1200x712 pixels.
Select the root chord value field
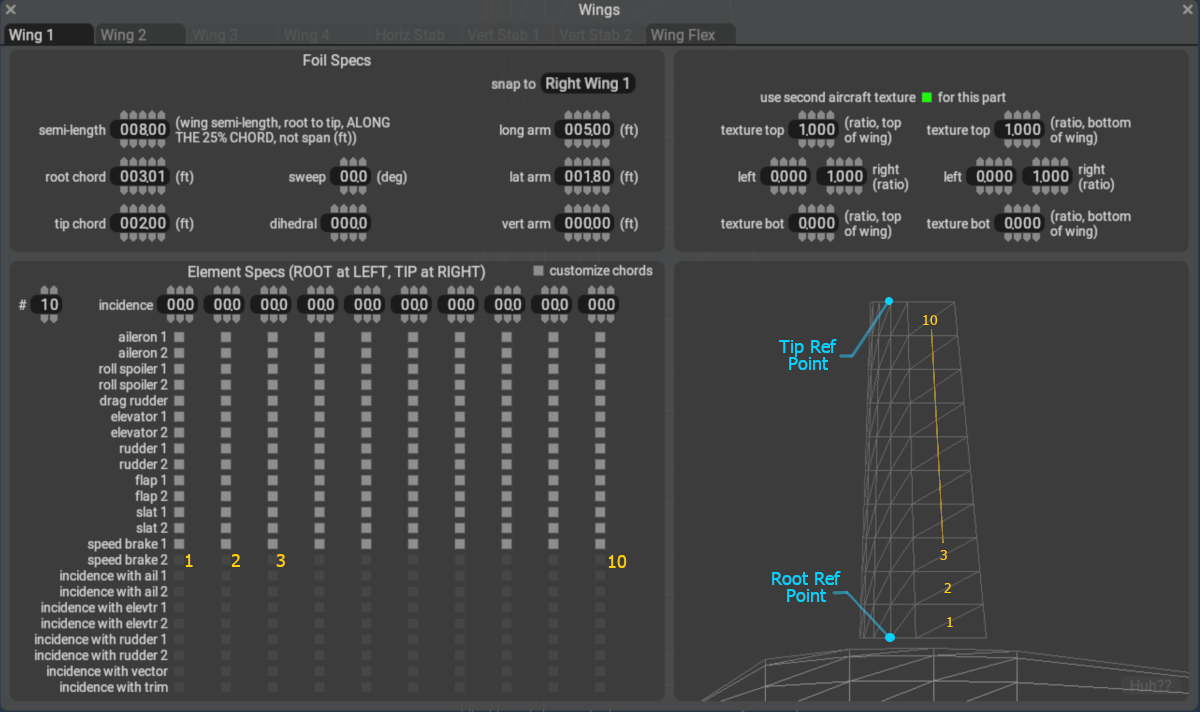point(139,177)
